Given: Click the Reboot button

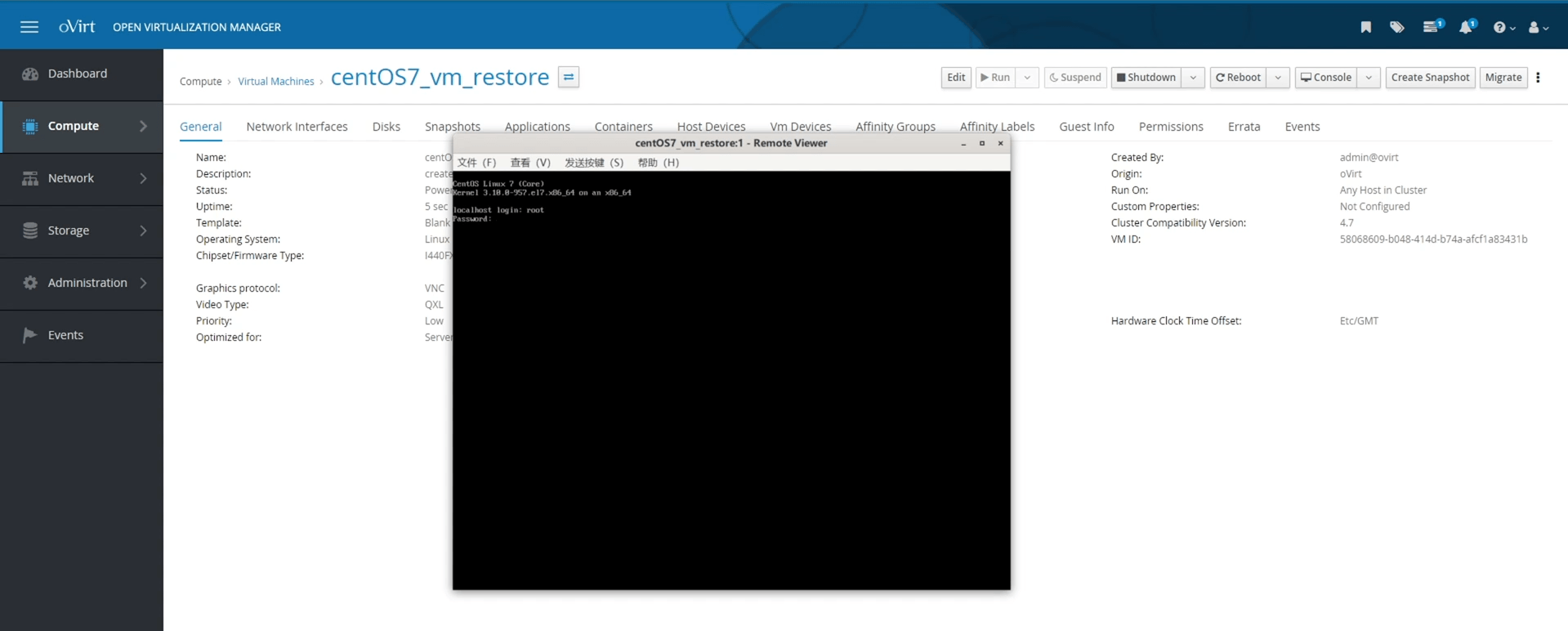Looking at the screenshot, I should tap(1239, 78).
